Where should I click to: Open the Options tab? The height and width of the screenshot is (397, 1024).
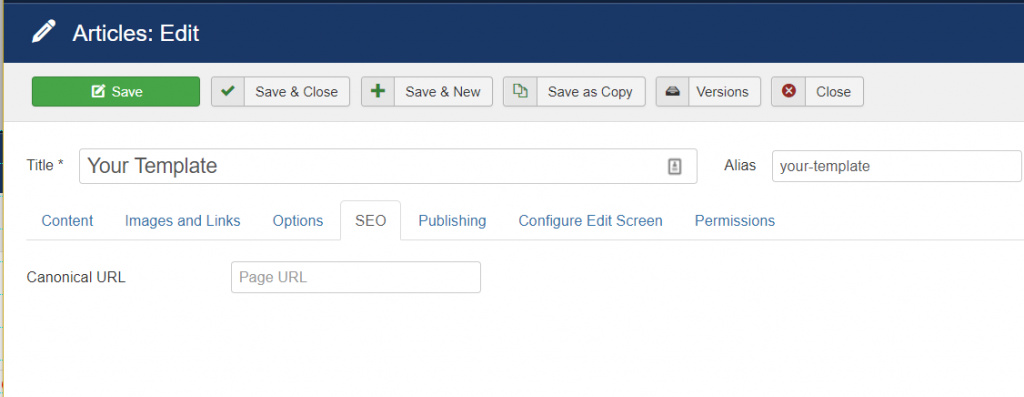[x=298, y=221]
